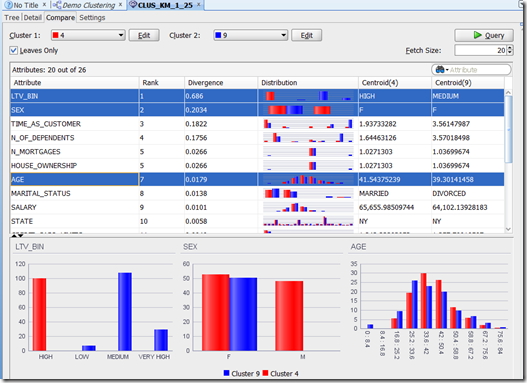This screenshot has height=383, width=527.
Task: Click the Centroid(4) column header
Action: click(395, 83)
